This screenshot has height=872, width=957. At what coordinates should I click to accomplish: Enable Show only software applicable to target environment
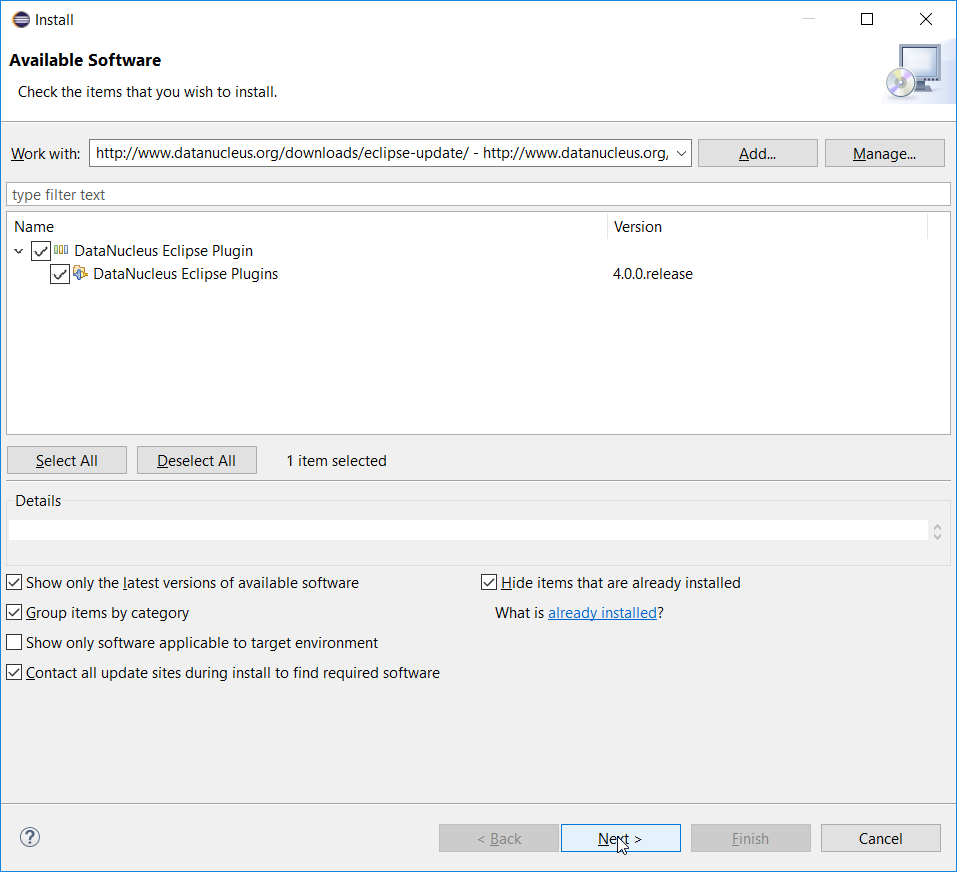tap(14, 643)
